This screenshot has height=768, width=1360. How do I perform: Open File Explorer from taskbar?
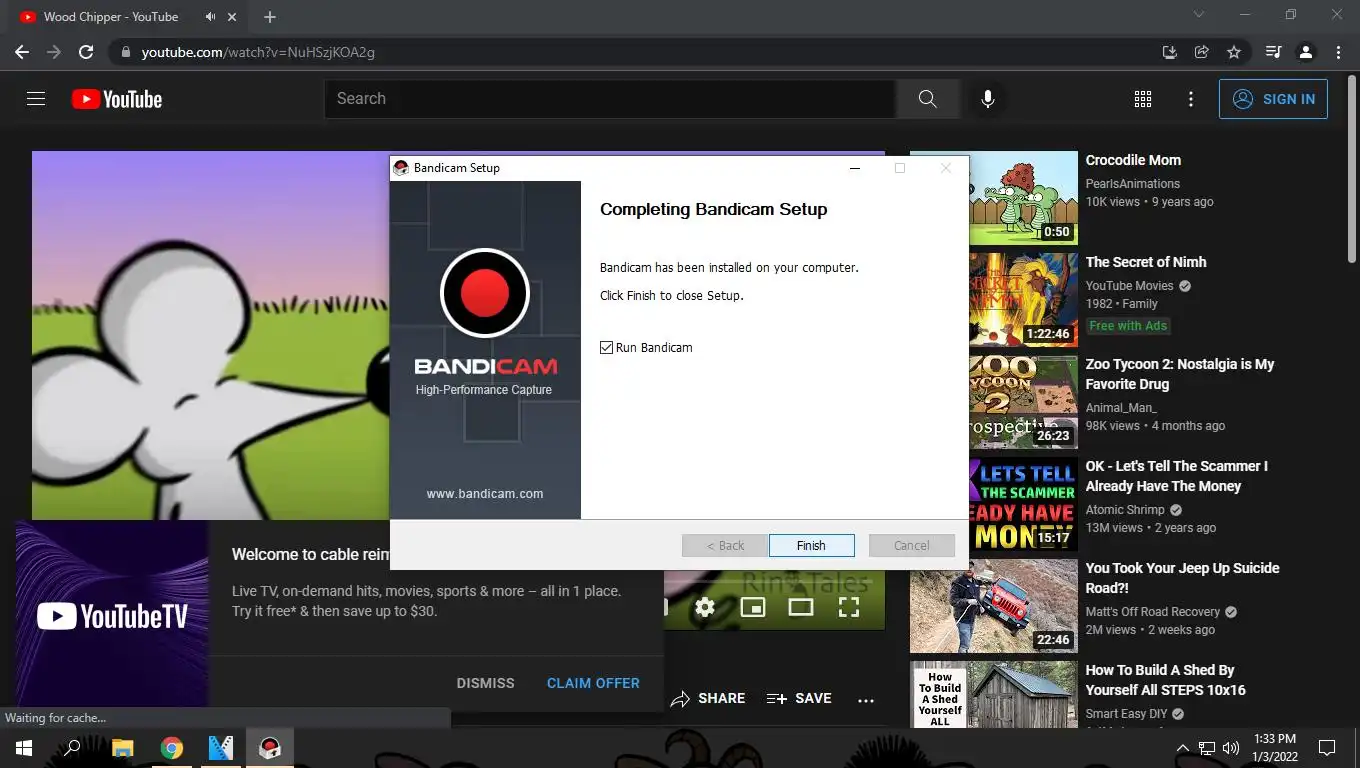pos(122,748)
